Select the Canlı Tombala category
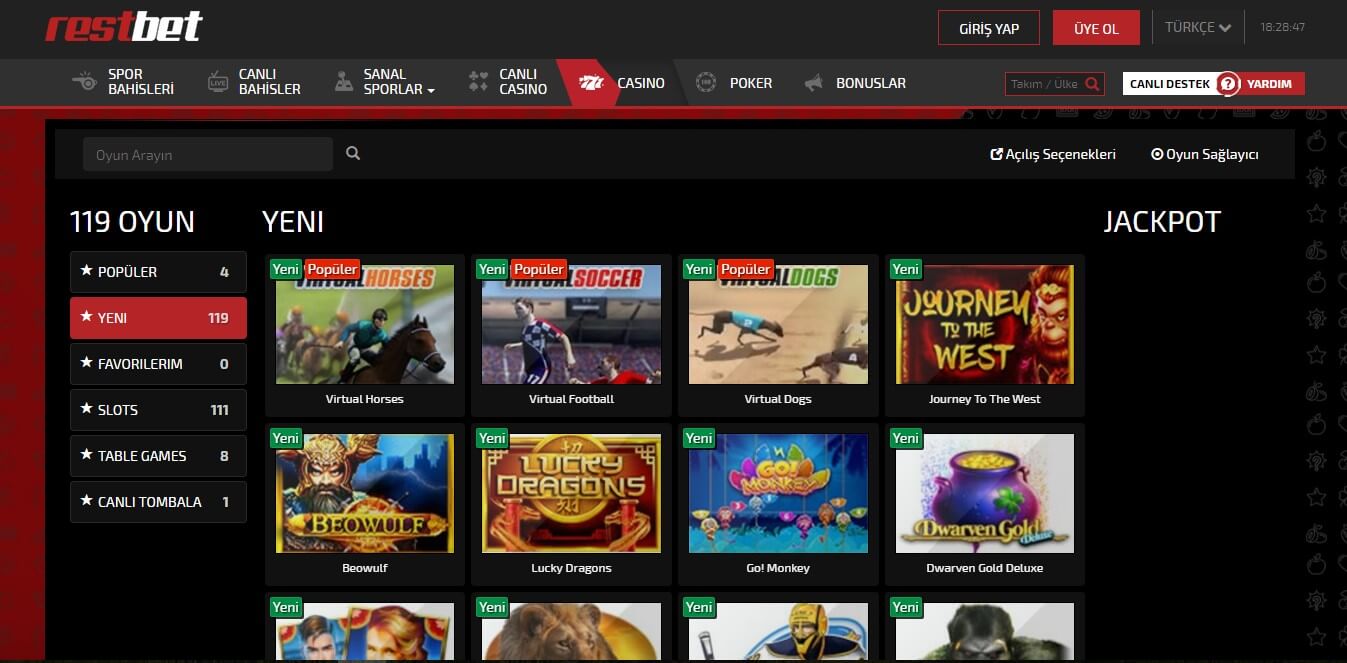1347x663 pixels. 158,502
